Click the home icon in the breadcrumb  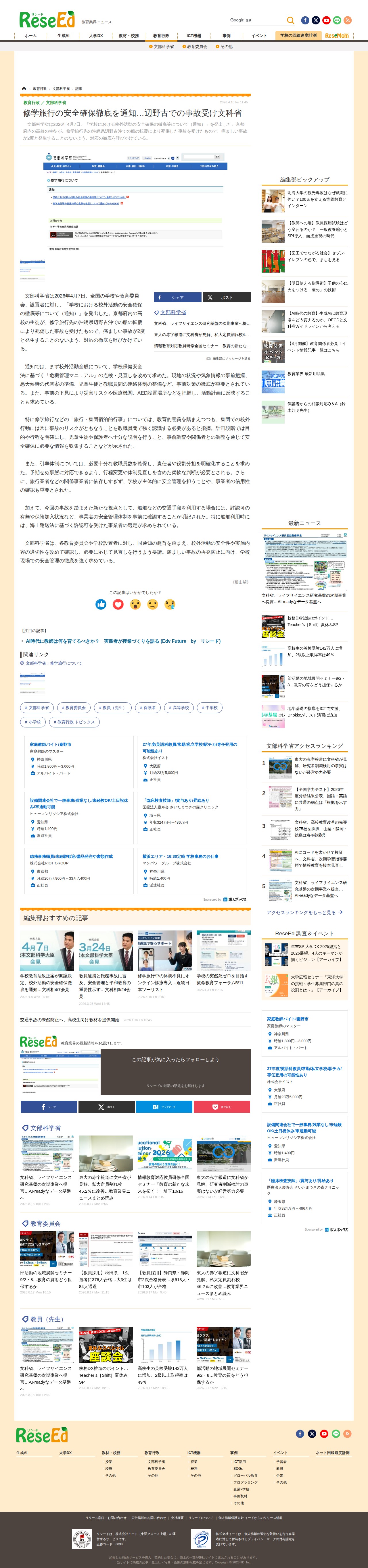pos(24,89)
